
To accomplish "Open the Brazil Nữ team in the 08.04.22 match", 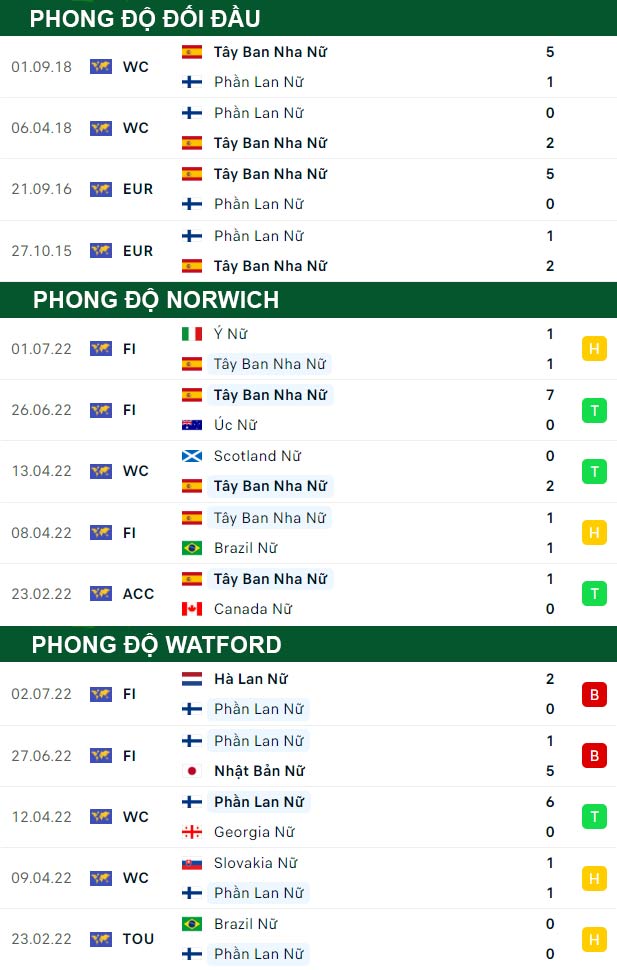I will tap(246, 548).
